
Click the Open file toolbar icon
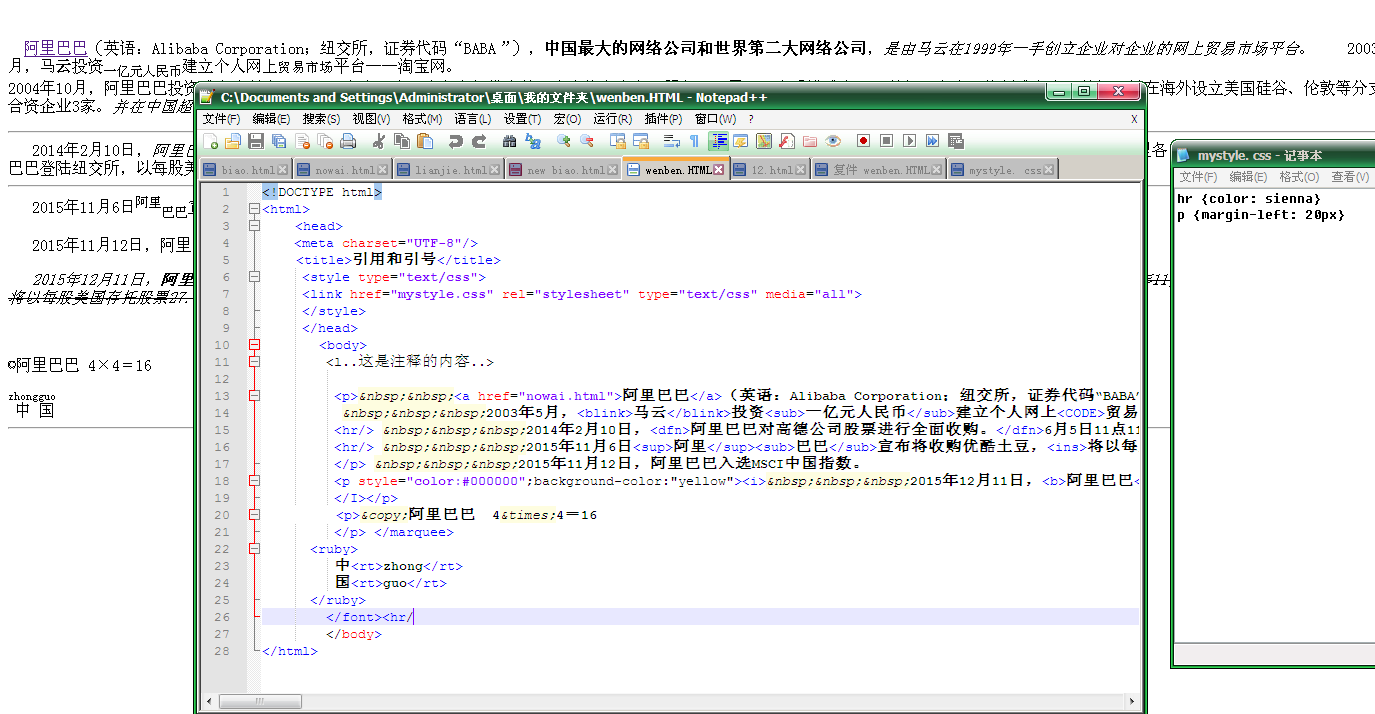[233, 141]
